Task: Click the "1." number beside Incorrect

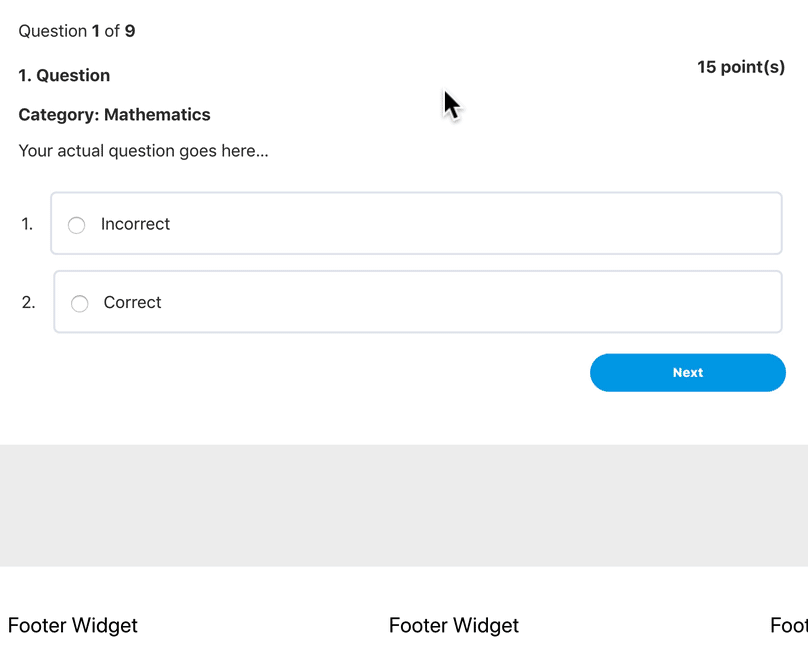Action: [27, 224]
